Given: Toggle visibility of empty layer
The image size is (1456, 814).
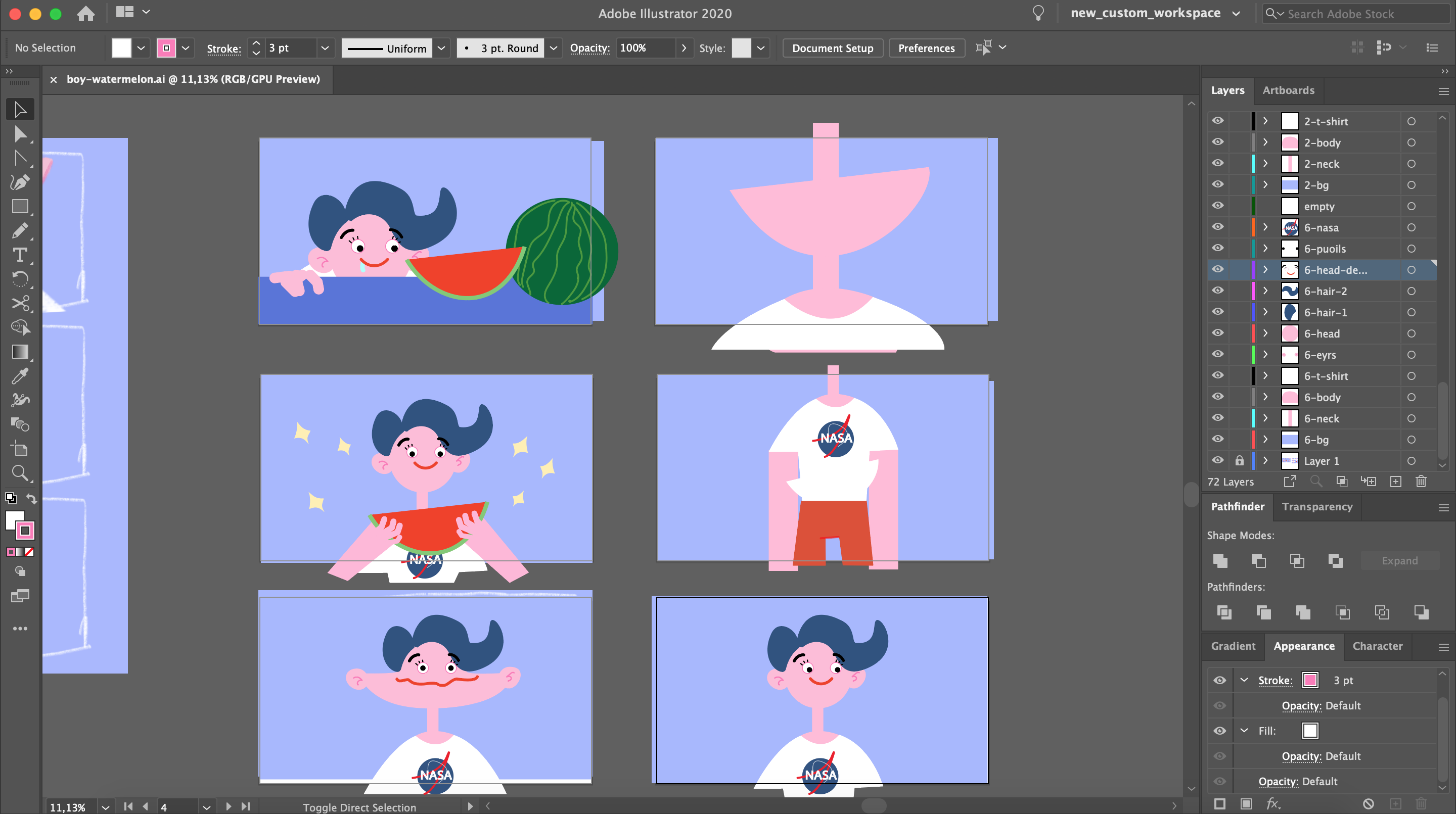Looking at the screenshot, I should (x=1217, y=206).
